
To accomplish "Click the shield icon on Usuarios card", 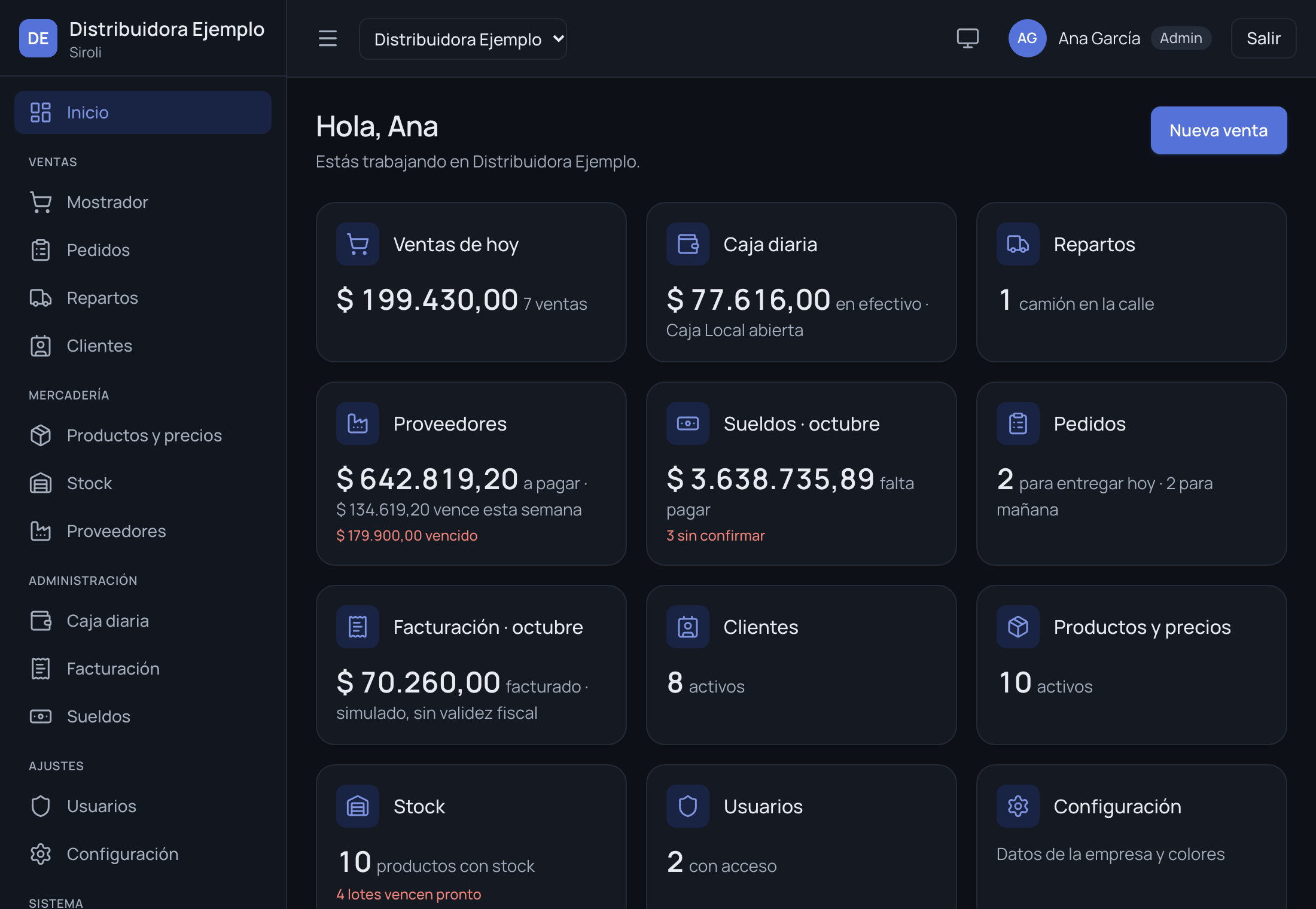I will 688,806.
